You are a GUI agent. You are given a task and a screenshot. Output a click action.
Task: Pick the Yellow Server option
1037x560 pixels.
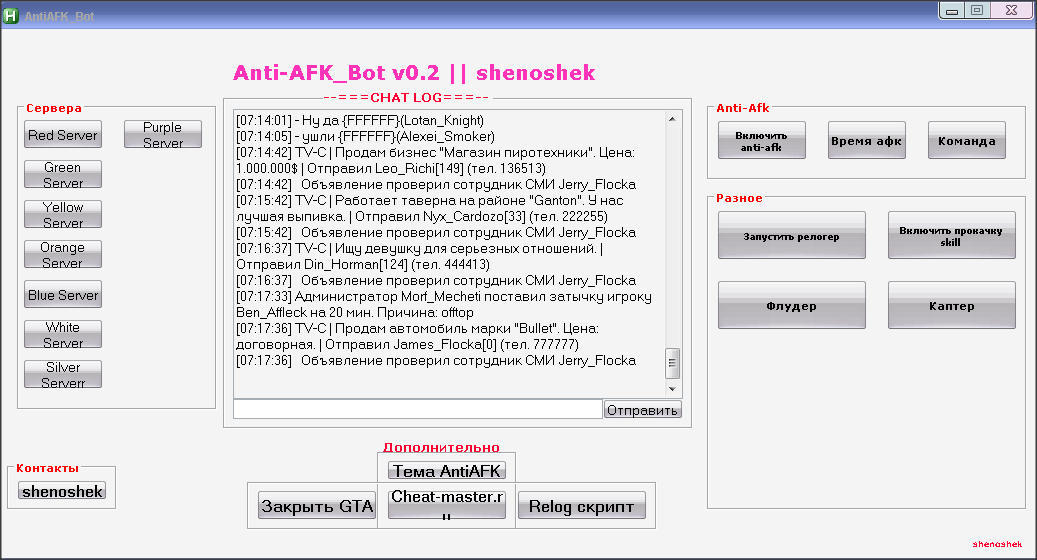coord(63,215)
